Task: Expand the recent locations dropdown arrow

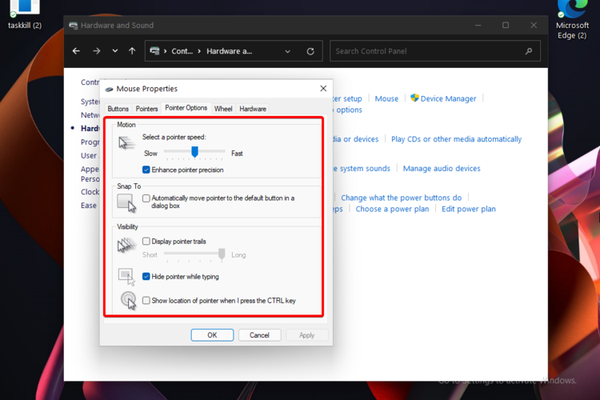Action: [x=115, y=50]
